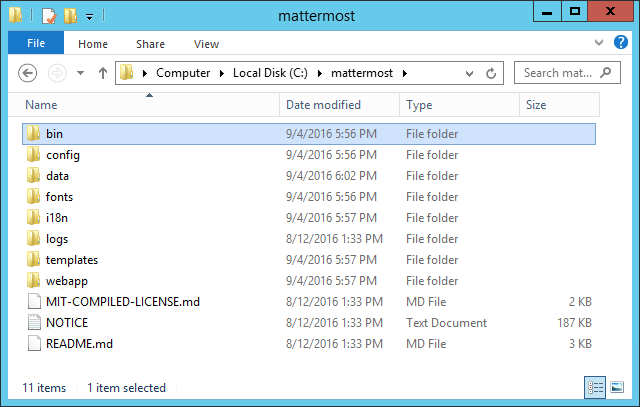Select the data folder icon
Screen dimensions: 640x407
pos(33,176)
